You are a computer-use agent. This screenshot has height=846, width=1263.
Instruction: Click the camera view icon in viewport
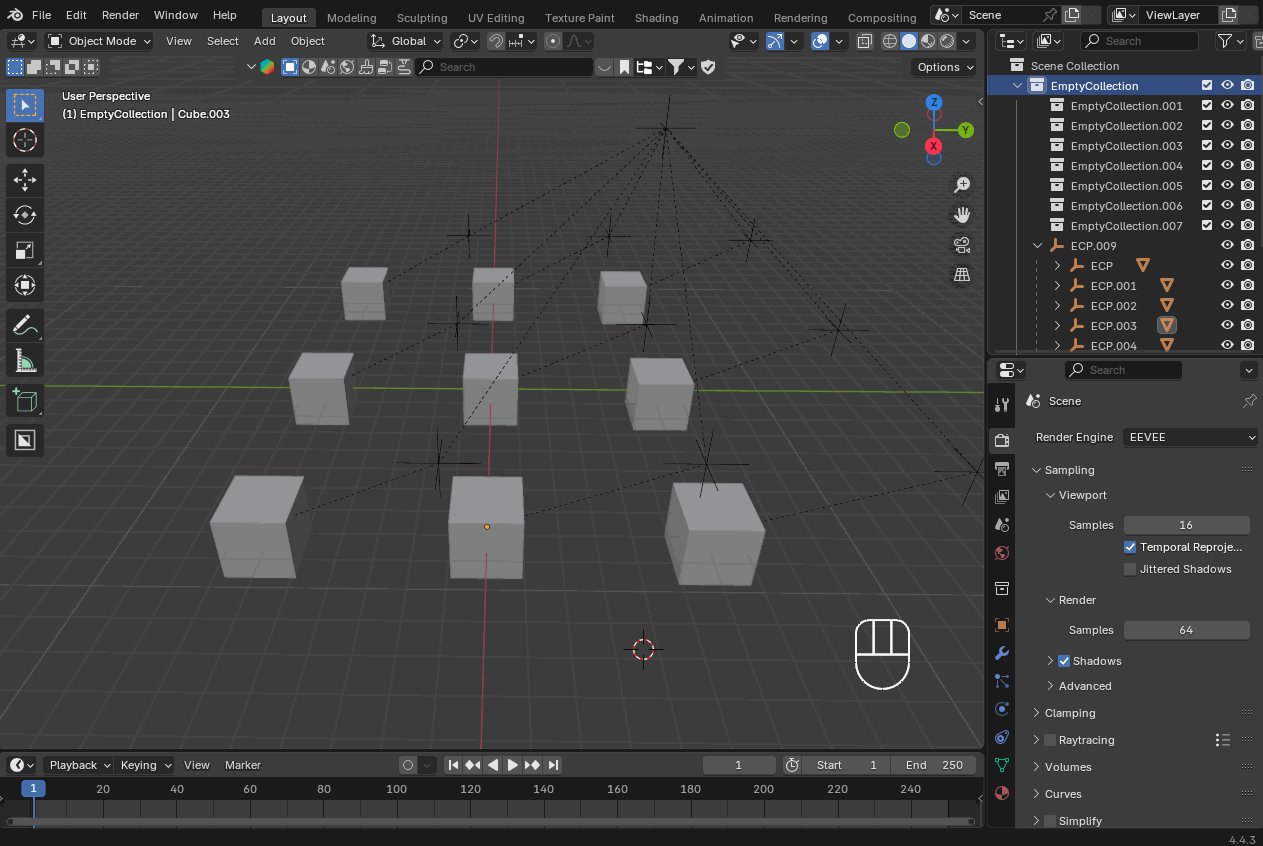tap(962, 245)
